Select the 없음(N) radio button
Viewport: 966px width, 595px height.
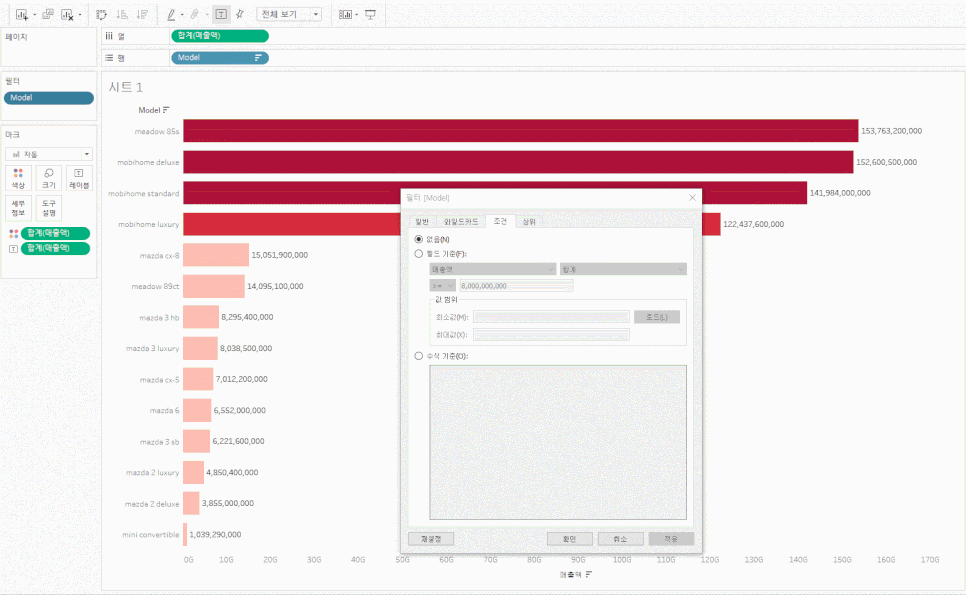pos(419,239)
